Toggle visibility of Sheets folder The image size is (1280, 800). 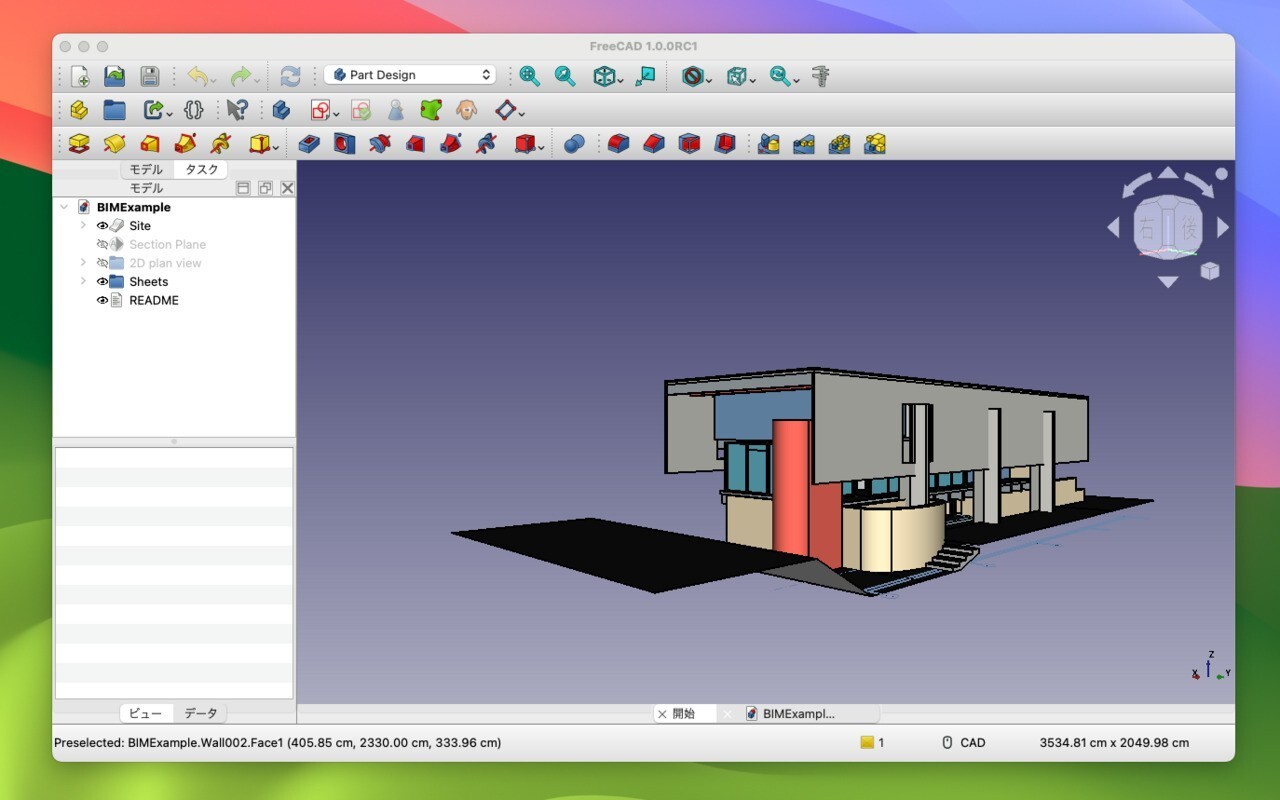click(102, 282)
